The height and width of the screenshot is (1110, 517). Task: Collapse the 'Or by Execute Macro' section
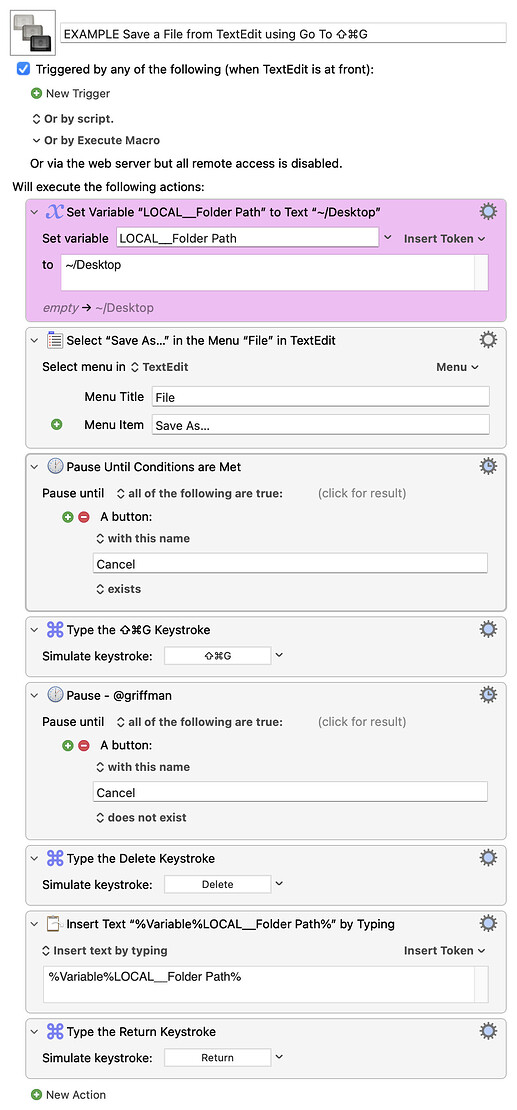coord(36,140)
